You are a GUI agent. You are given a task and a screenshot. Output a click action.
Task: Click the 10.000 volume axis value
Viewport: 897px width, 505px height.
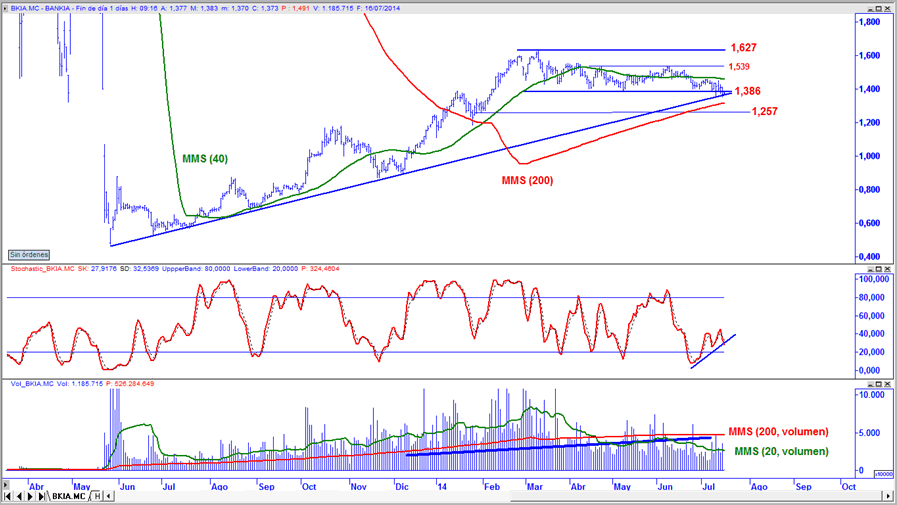[872, 395]
